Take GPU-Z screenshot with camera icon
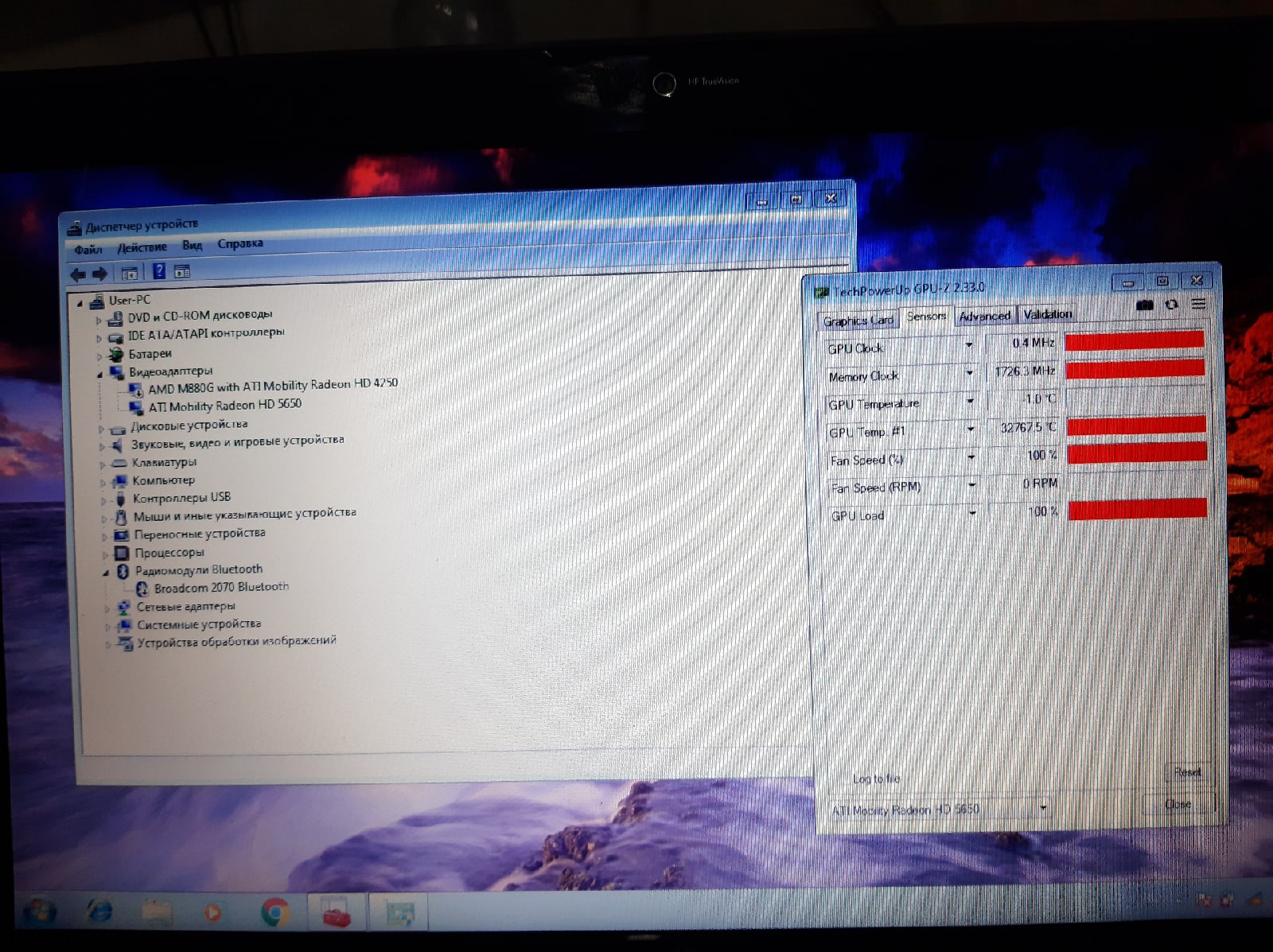 tap(1145, 305)
